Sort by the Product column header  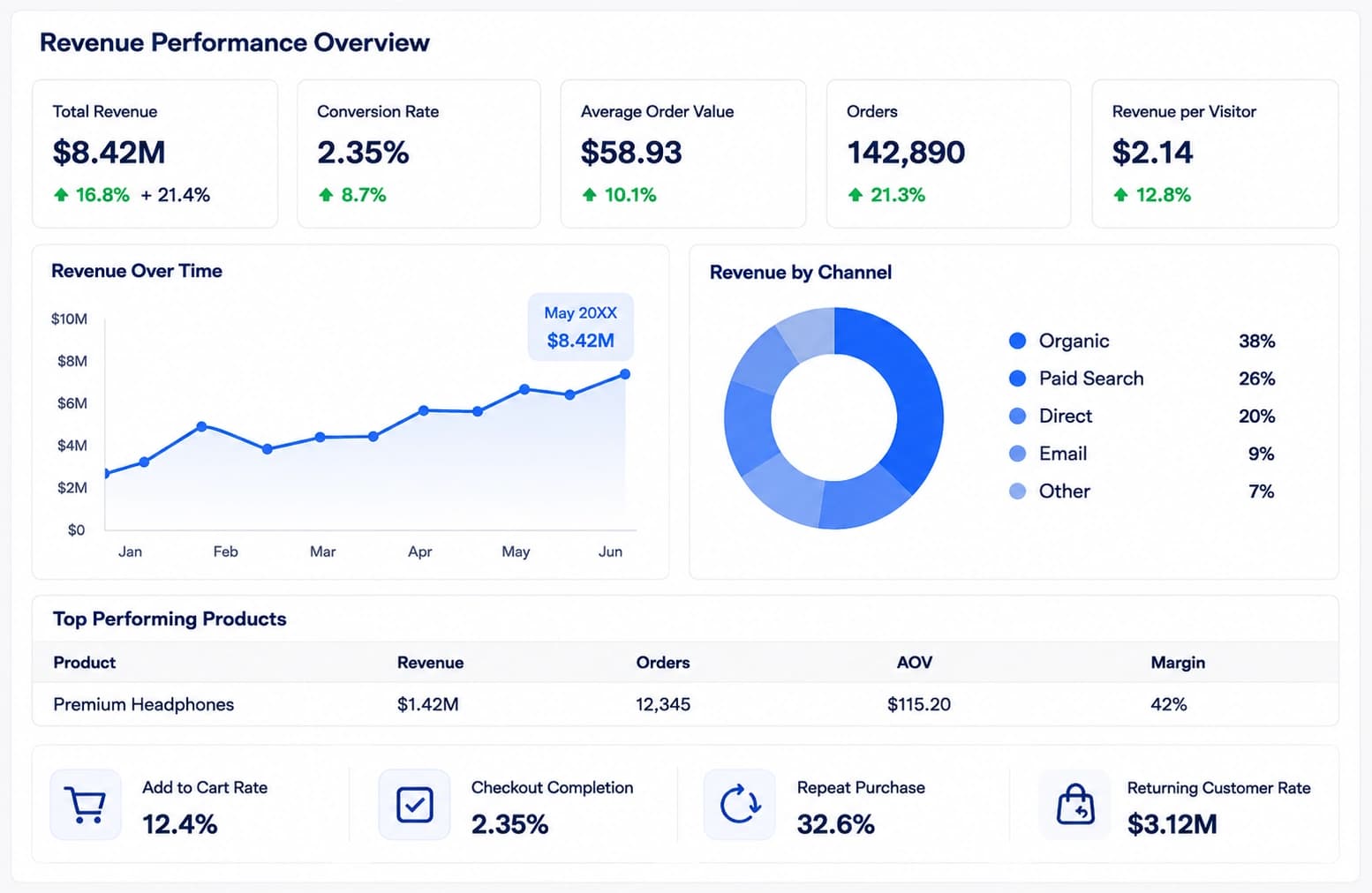click(85, 663)
